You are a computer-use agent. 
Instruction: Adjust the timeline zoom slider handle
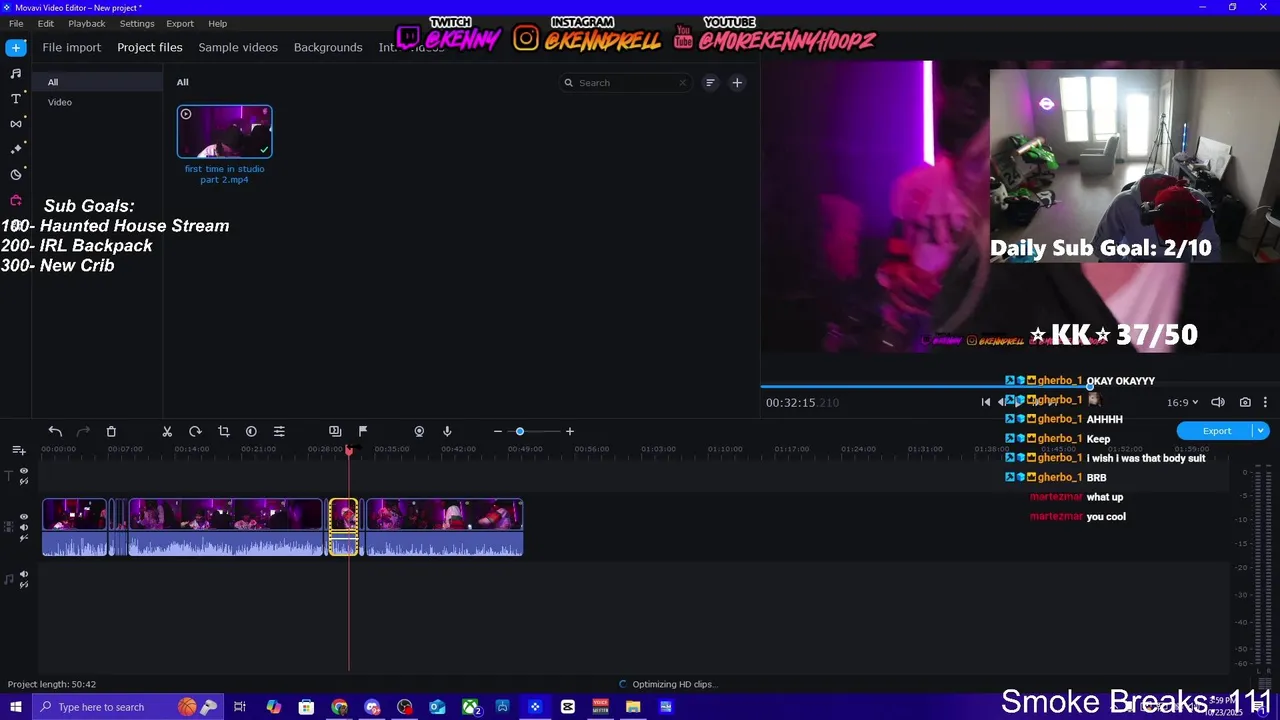[x=520, y=431]
